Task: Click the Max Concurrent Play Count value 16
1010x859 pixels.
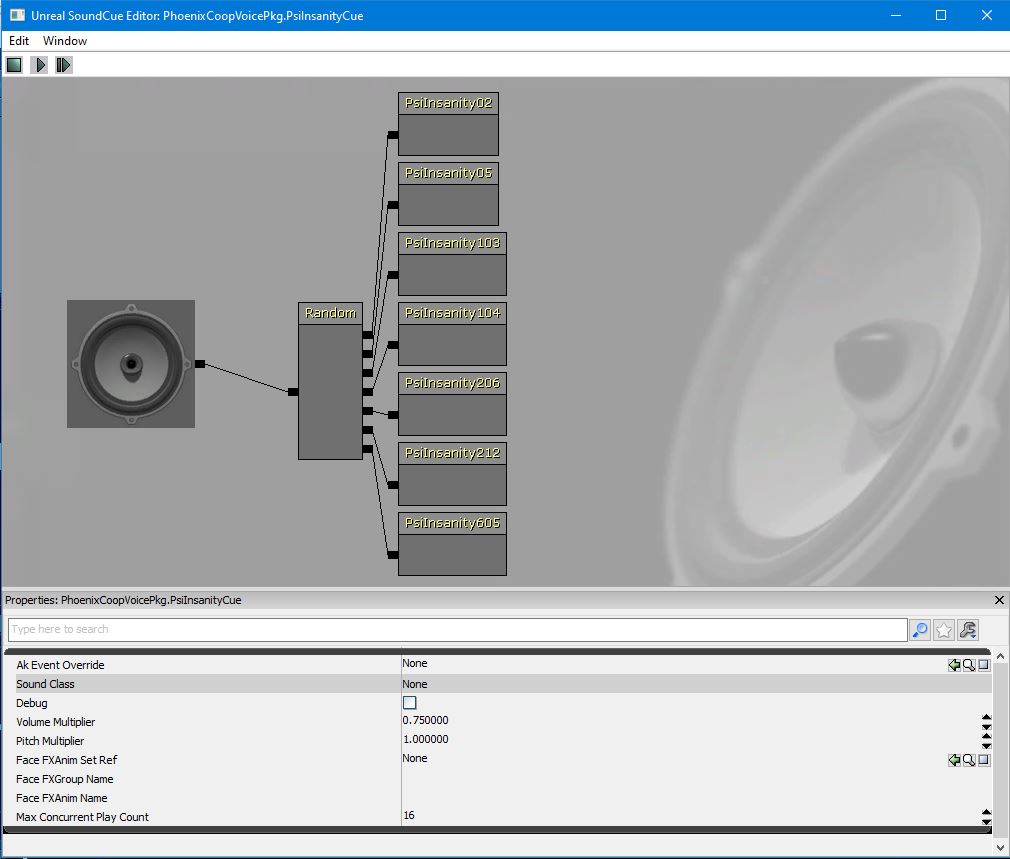Action: click(x=409, y=815)
